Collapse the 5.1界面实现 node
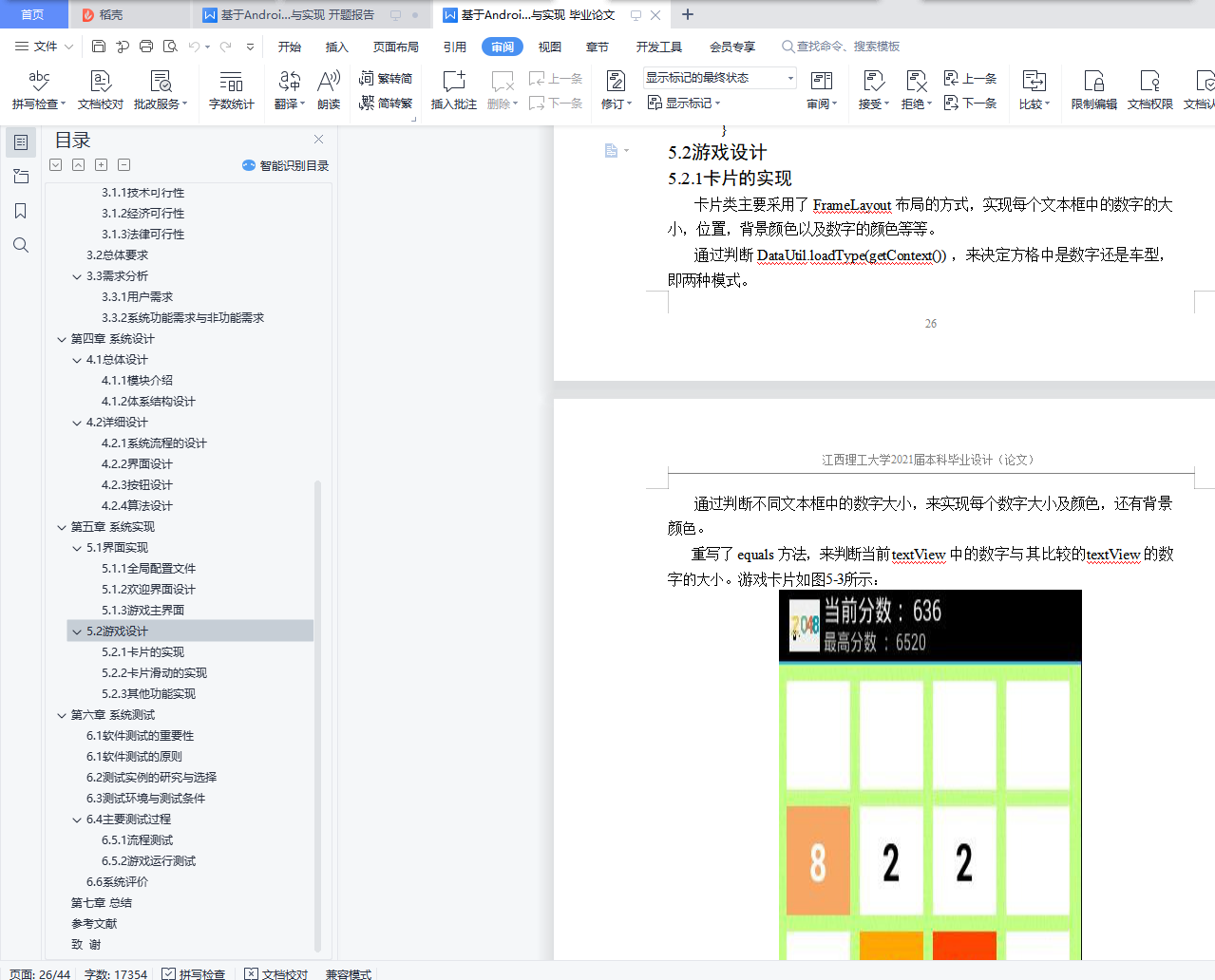Image resolution: width=1215 pixels, height=980 pixels. pos(77,548)
